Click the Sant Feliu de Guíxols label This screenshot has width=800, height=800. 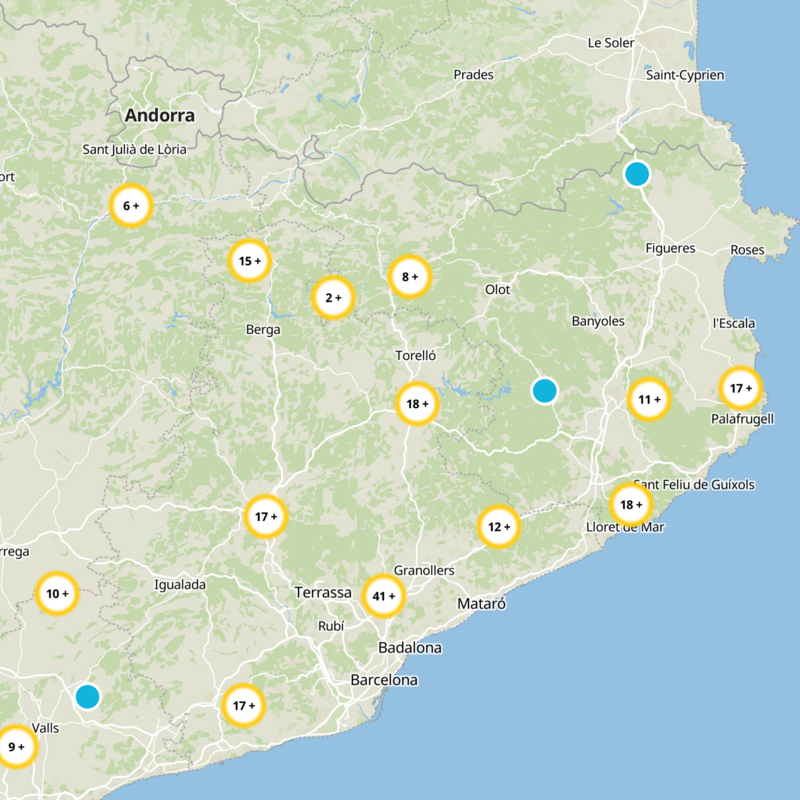point(694,485)
